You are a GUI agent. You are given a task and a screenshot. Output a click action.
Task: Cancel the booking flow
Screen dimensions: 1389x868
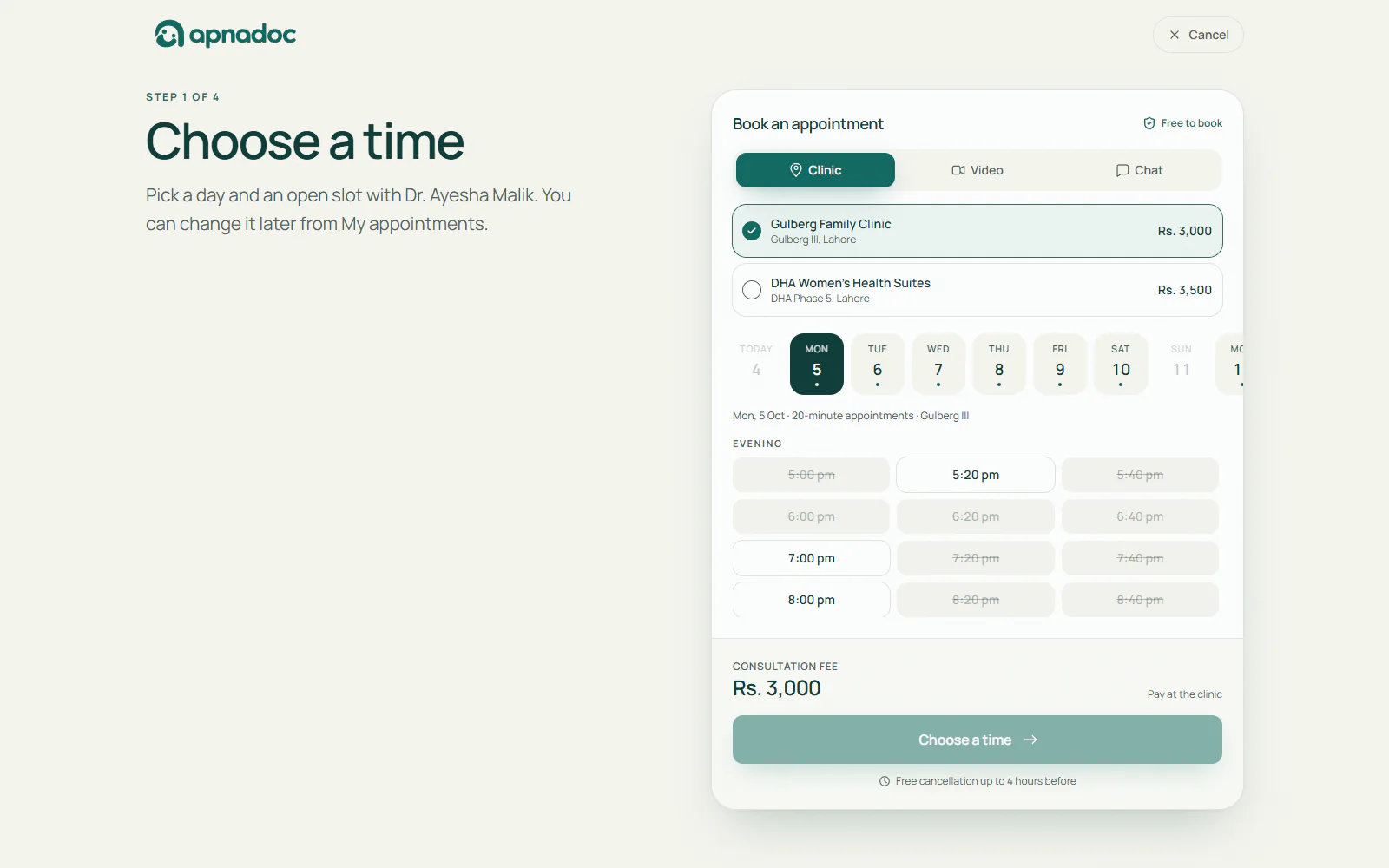1198,35
